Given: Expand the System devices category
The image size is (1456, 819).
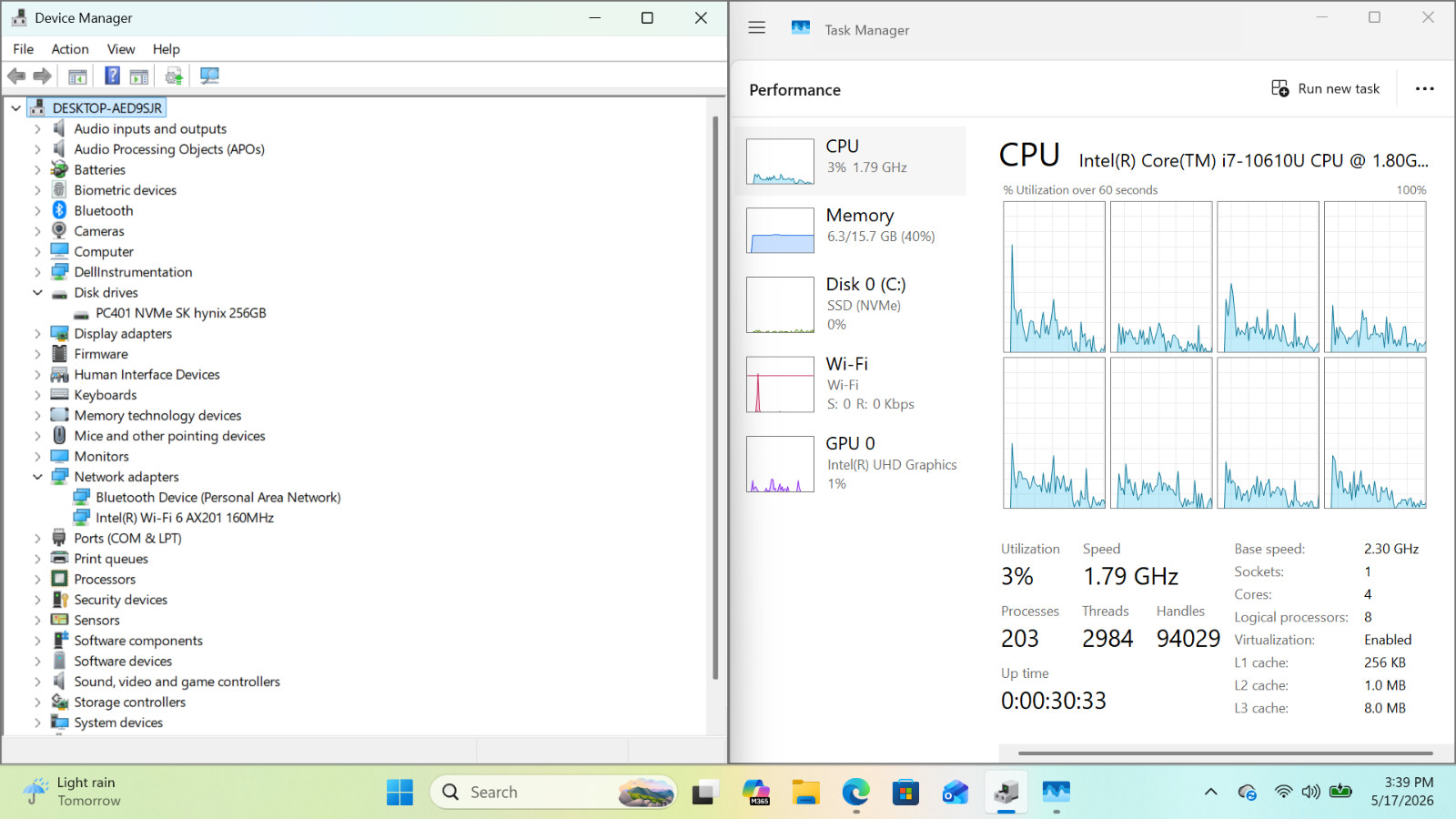Looking at the screenshot, I should pyautogui.click(x=37, y=723).
